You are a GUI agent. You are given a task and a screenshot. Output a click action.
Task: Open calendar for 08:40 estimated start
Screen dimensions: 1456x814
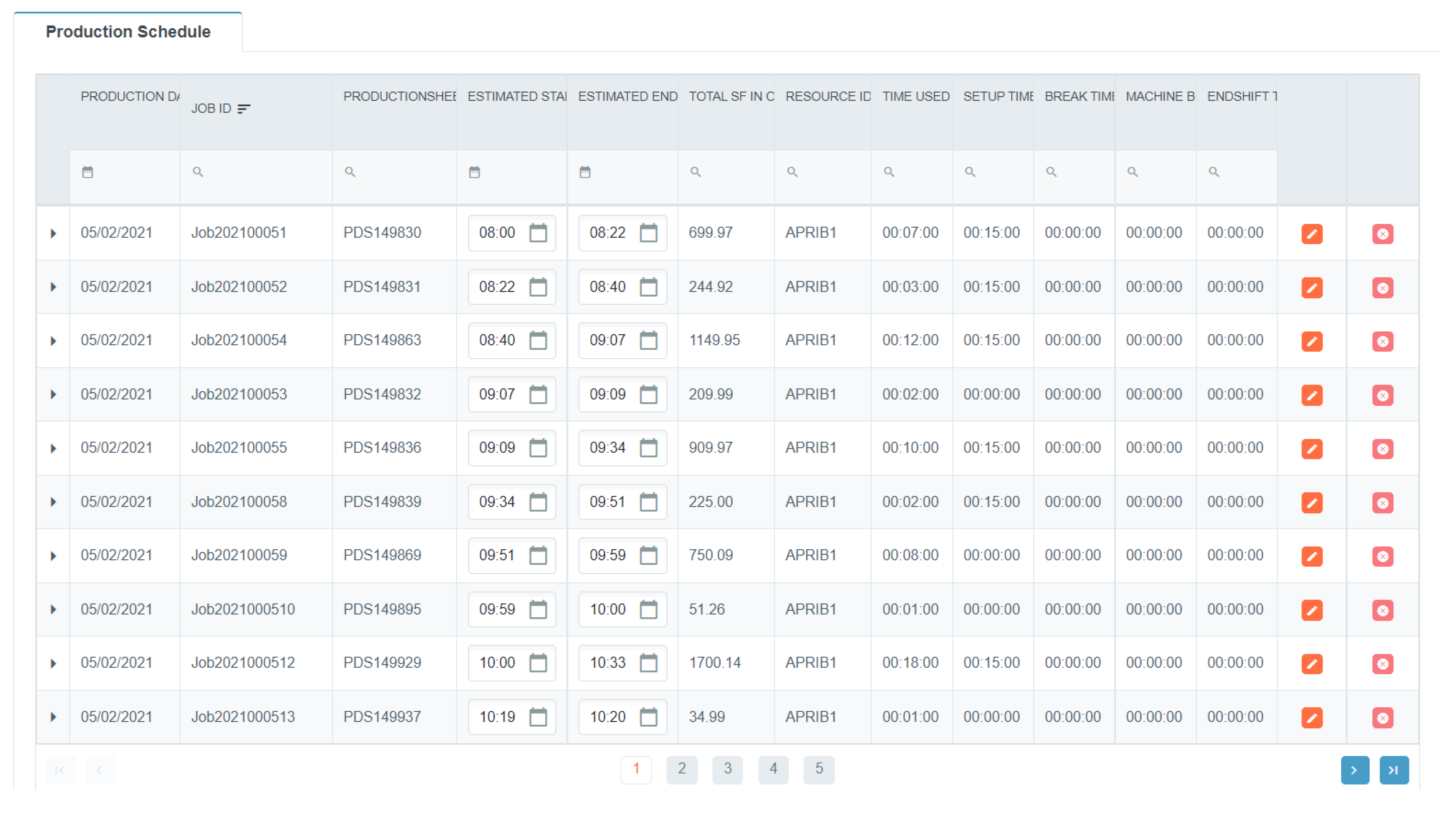click(x=537, y=341)
